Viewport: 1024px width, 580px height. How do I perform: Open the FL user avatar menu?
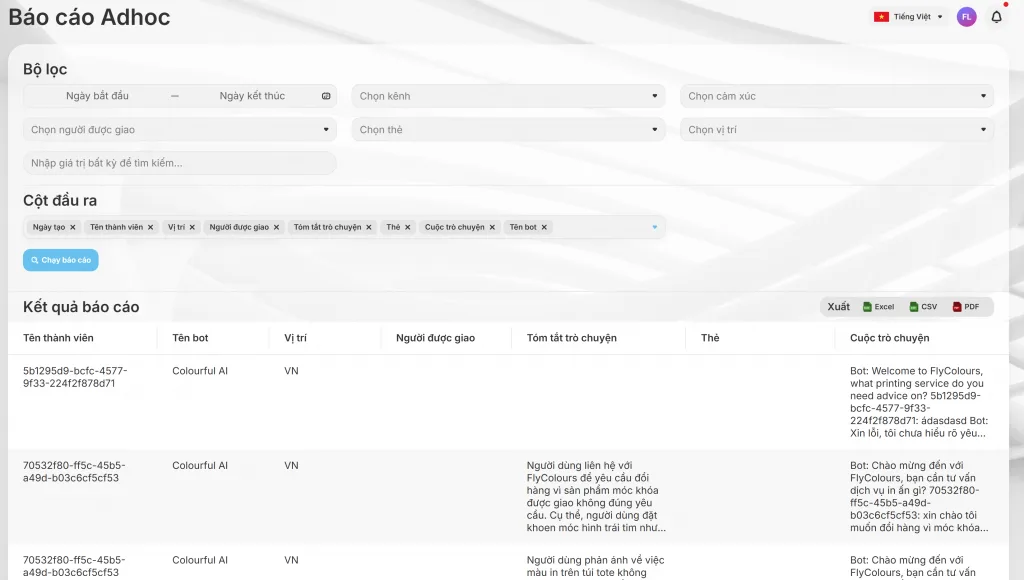click(x=967, y=17)
